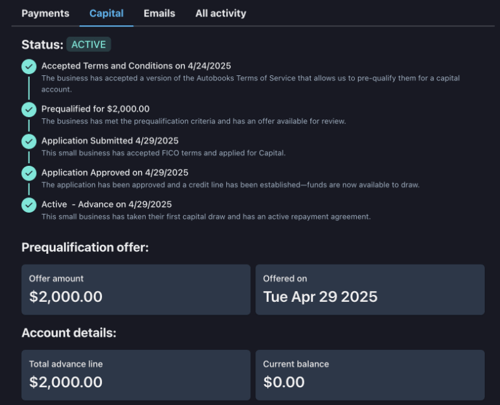This screenshot has width=500, height=405.
Task: Click the Offered on date card
Action: coord(370,289)
